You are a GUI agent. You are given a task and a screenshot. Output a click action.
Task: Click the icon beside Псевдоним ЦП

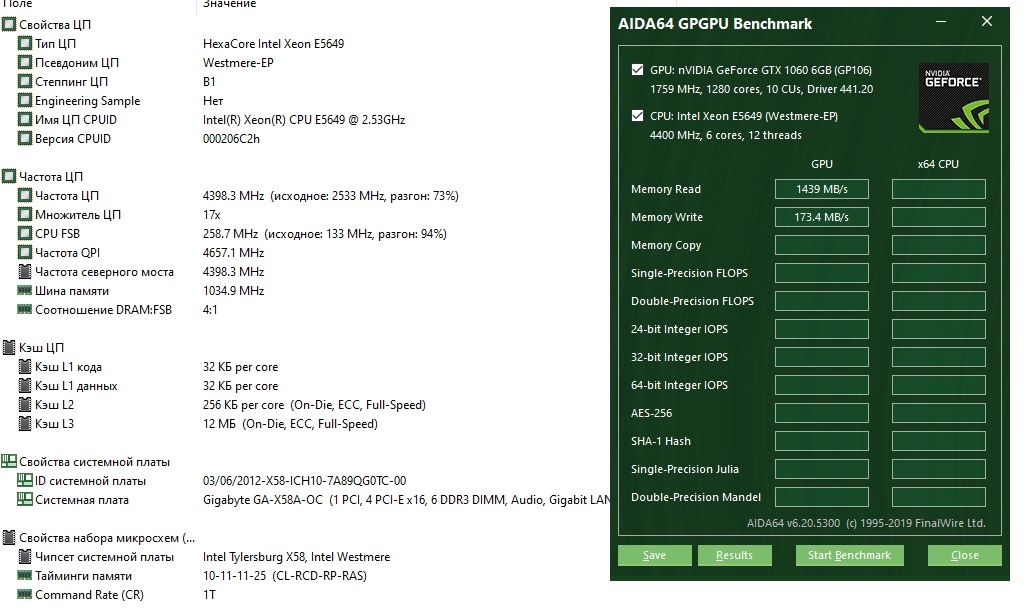click(x=24, y=63)
